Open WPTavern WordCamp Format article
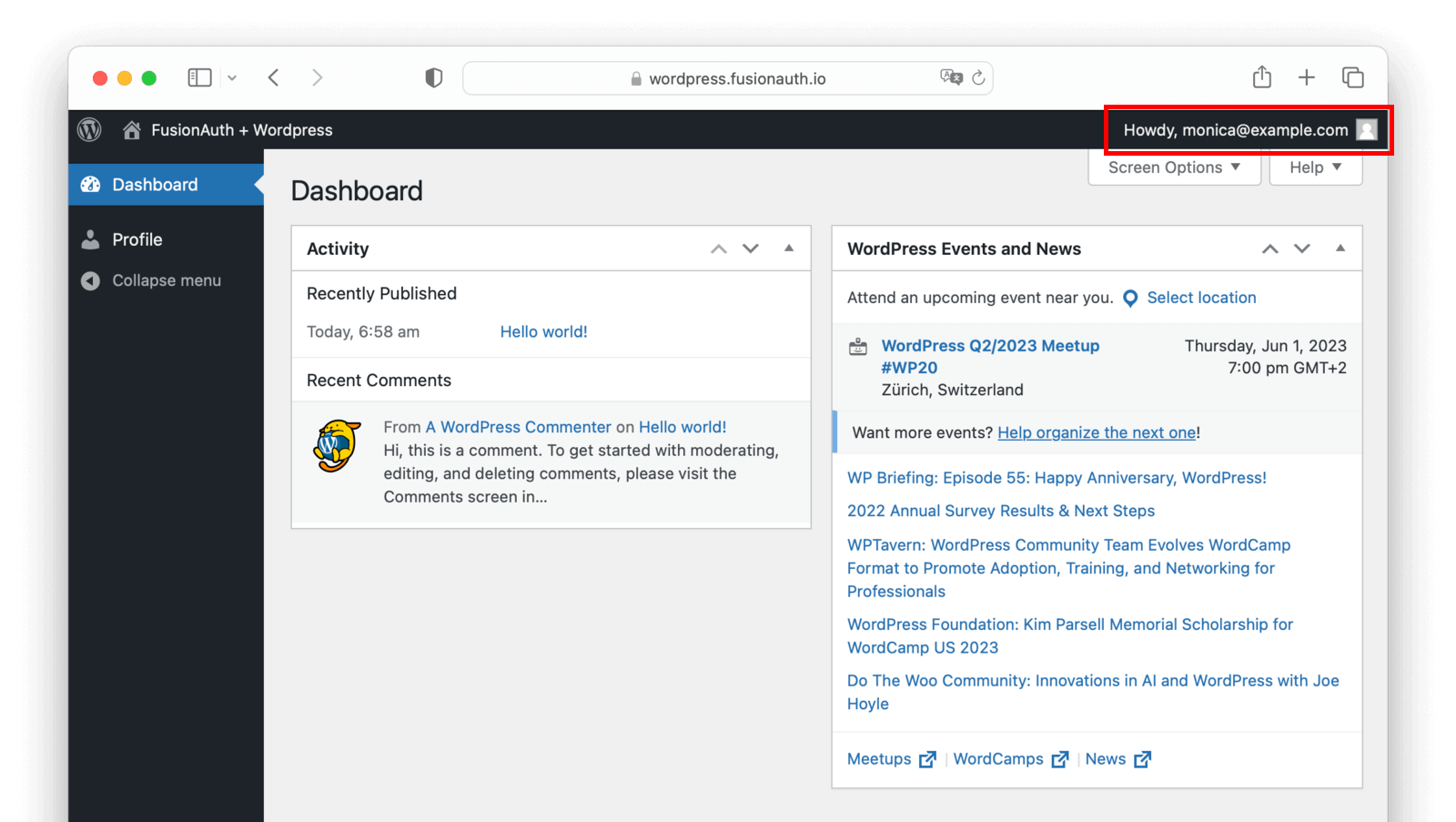Viewport: 1456px width, 822px height. pyautogui.click(x=1068, y=568)
